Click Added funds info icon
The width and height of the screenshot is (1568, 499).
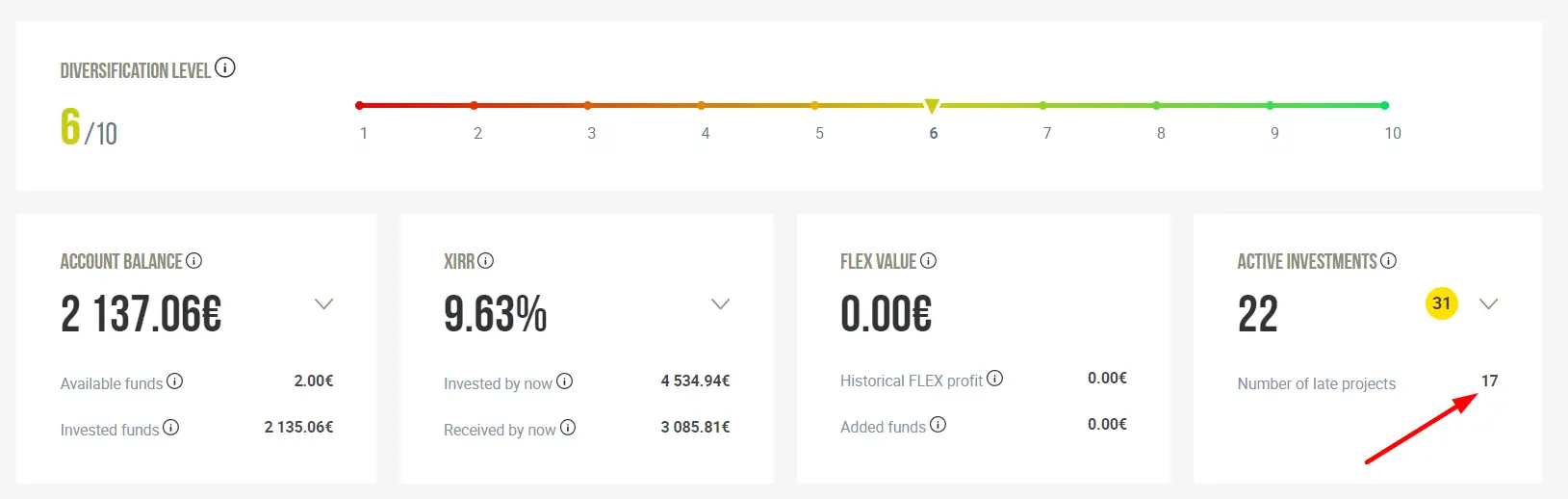click(x=938, y=424)
